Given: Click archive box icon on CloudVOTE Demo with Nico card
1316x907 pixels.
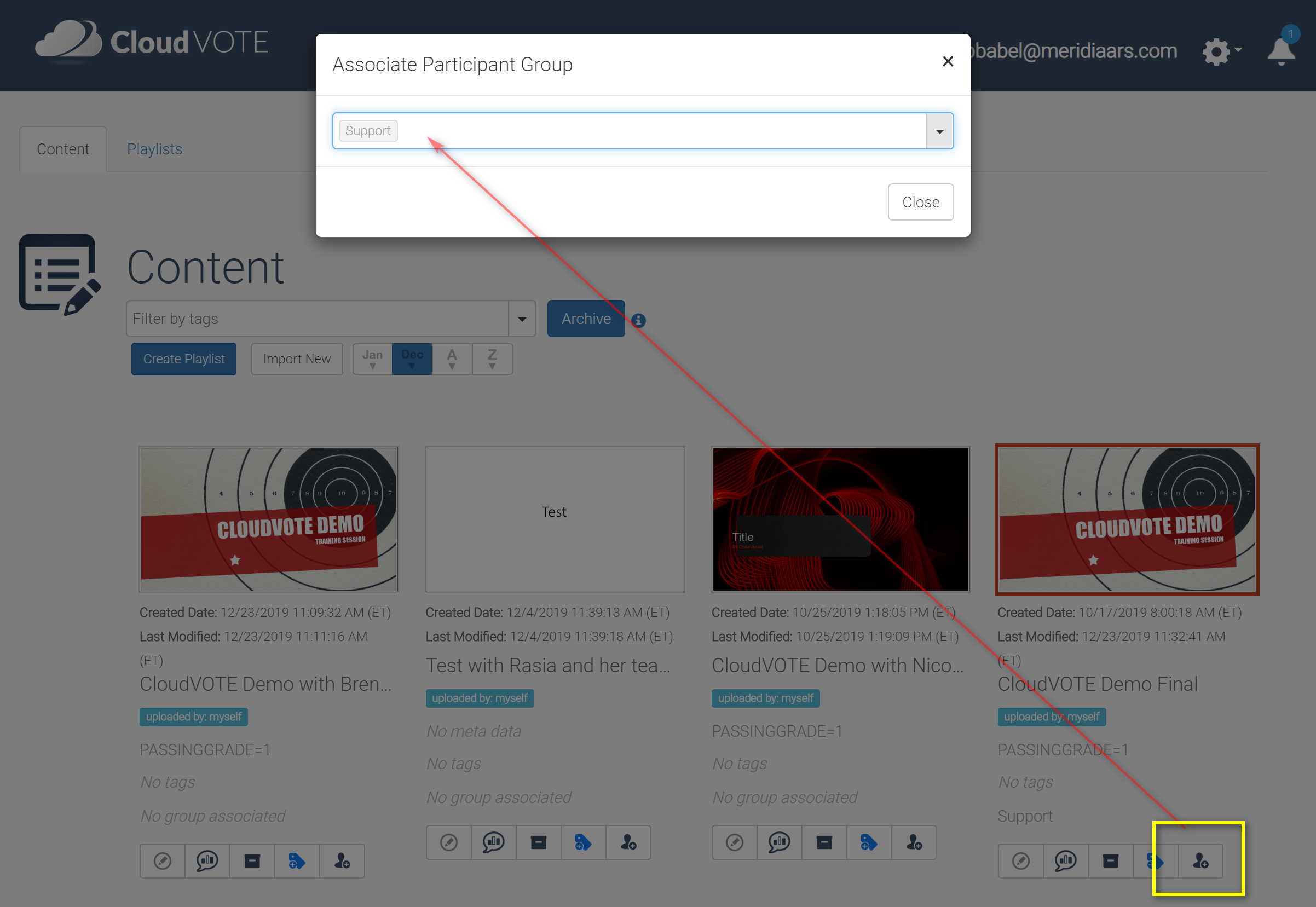Looking at the screenshot, I should [824, 842].
